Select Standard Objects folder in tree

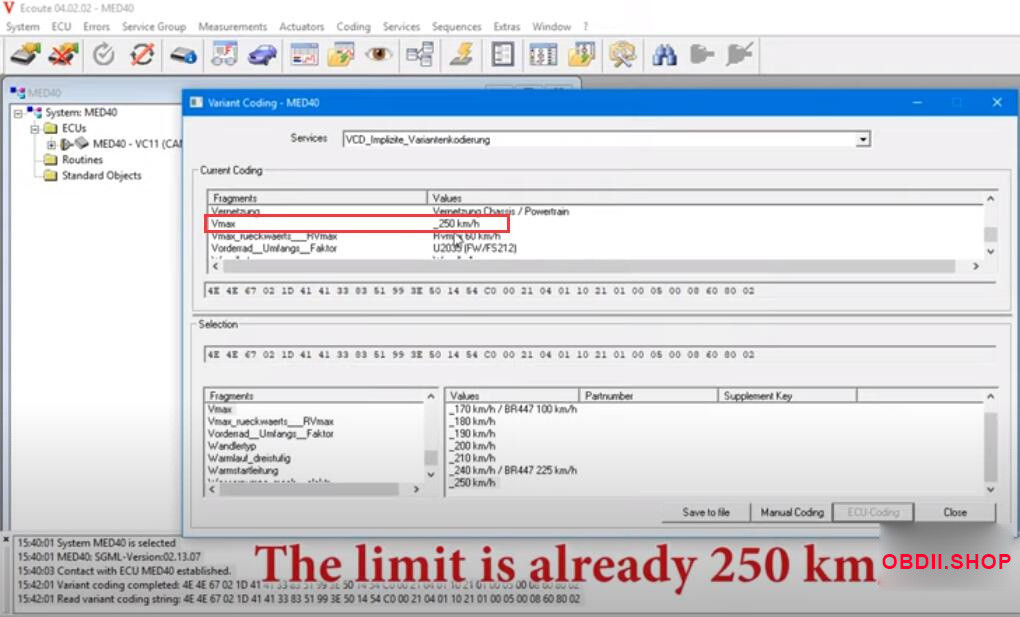pos(101,176)
